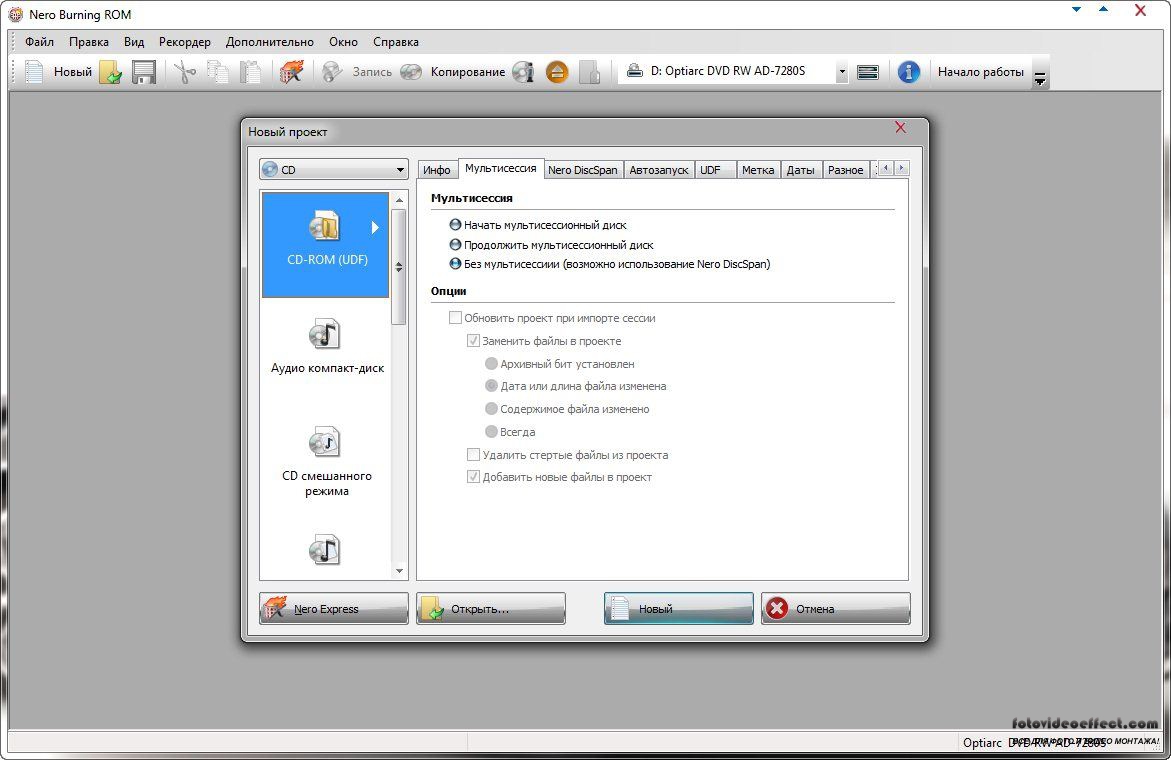Click the New compilation document icon
The image size is (1171, 760).
point(34,72)
